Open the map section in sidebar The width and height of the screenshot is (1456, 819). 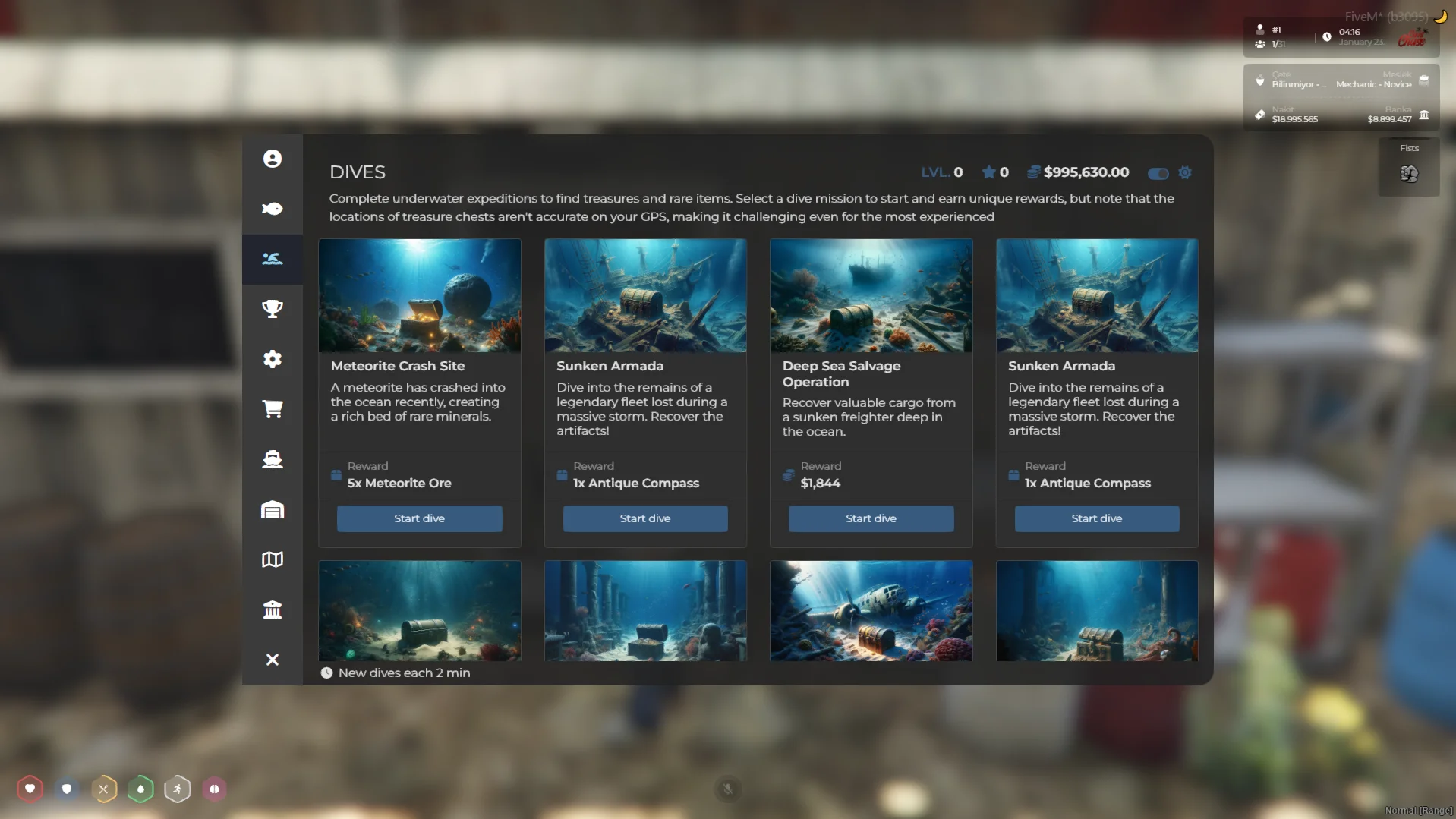tap(272, 559)
